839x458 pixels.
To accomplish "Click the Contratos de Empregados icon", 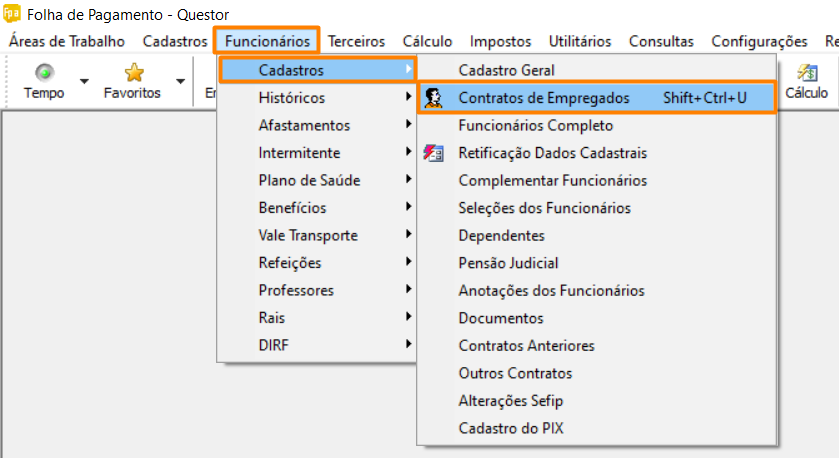I will click(x=434, y=98).
